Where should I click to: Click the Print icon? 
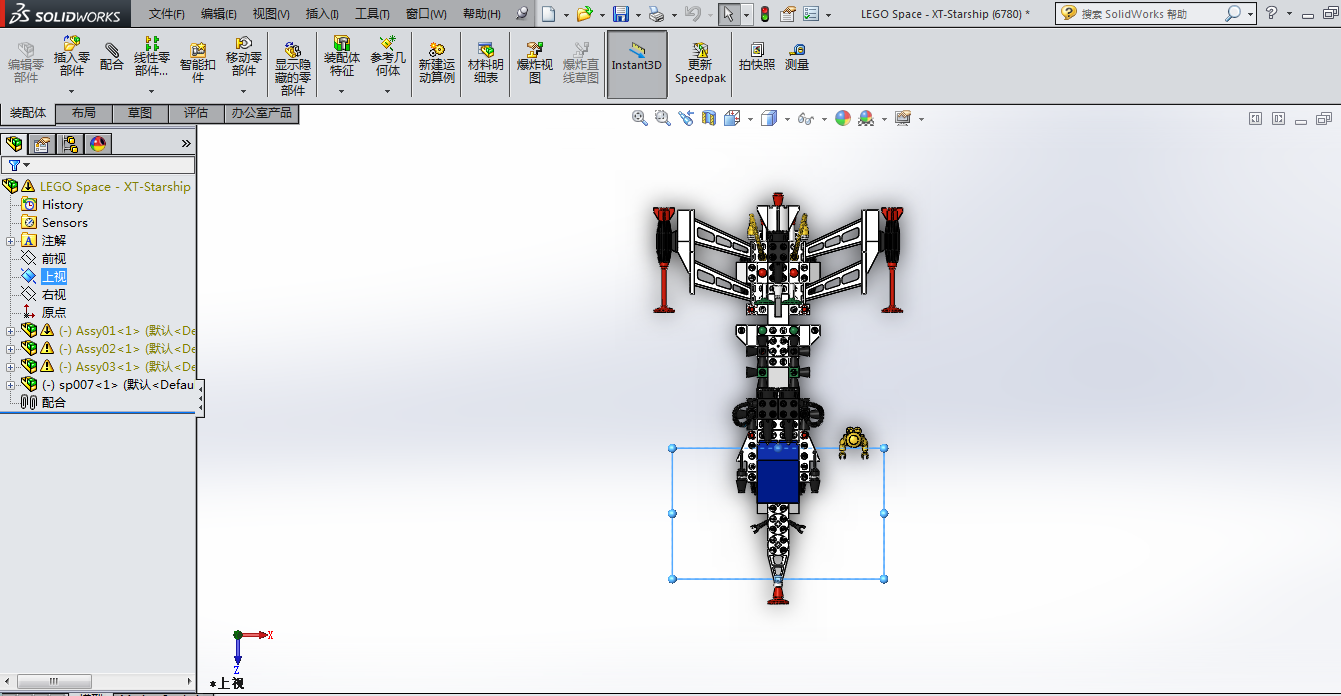pyautogui.click(x=656, y=14)
